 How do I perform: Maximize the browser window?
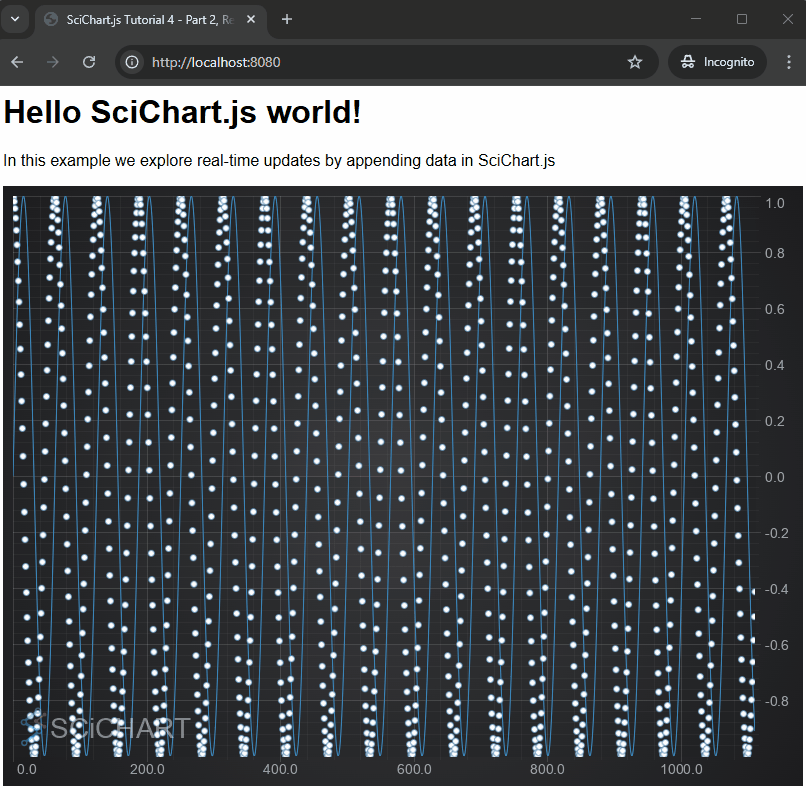pyautogui.click(x=742, y=19)
